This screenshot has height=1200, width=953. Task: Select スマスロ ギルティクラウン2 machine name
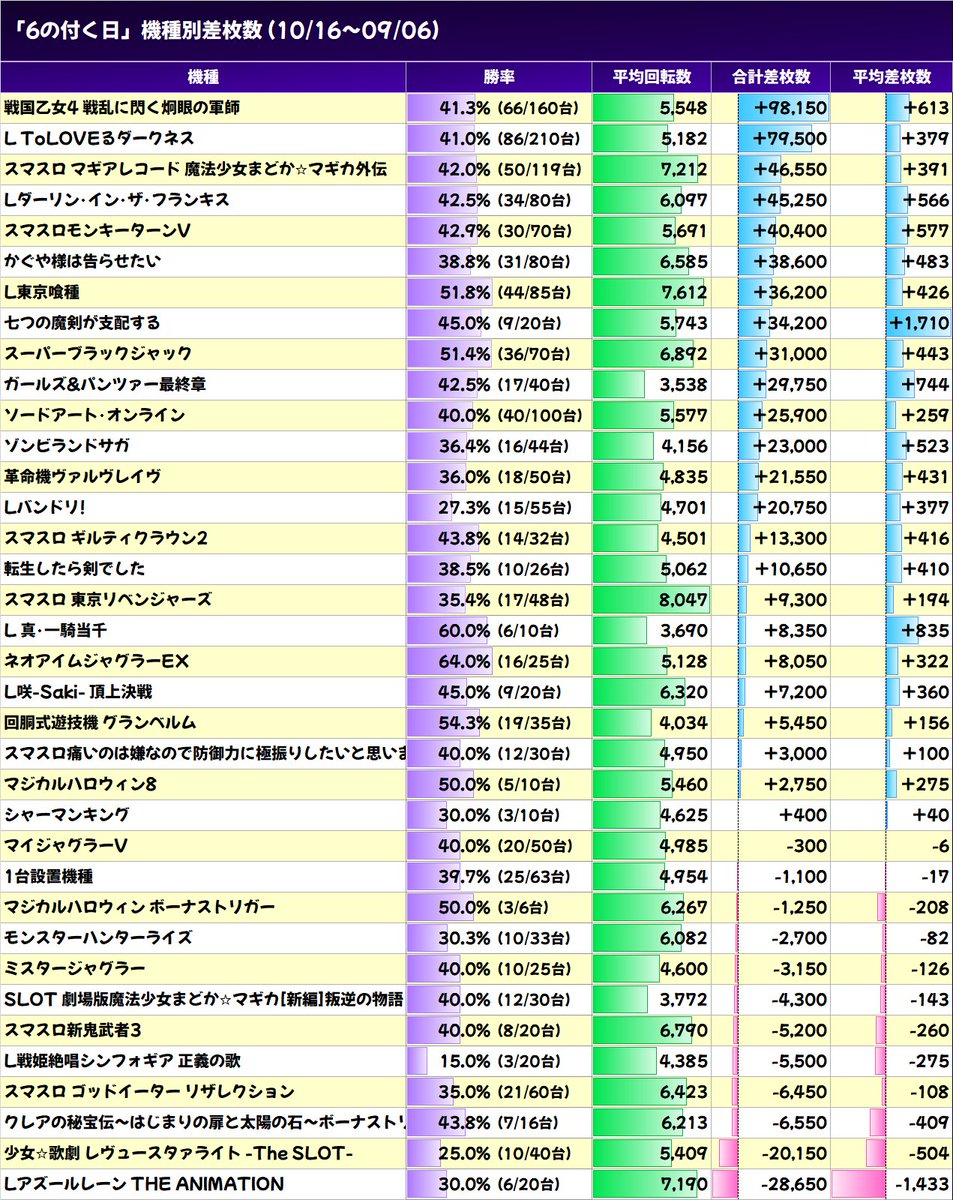pos(106,538)
